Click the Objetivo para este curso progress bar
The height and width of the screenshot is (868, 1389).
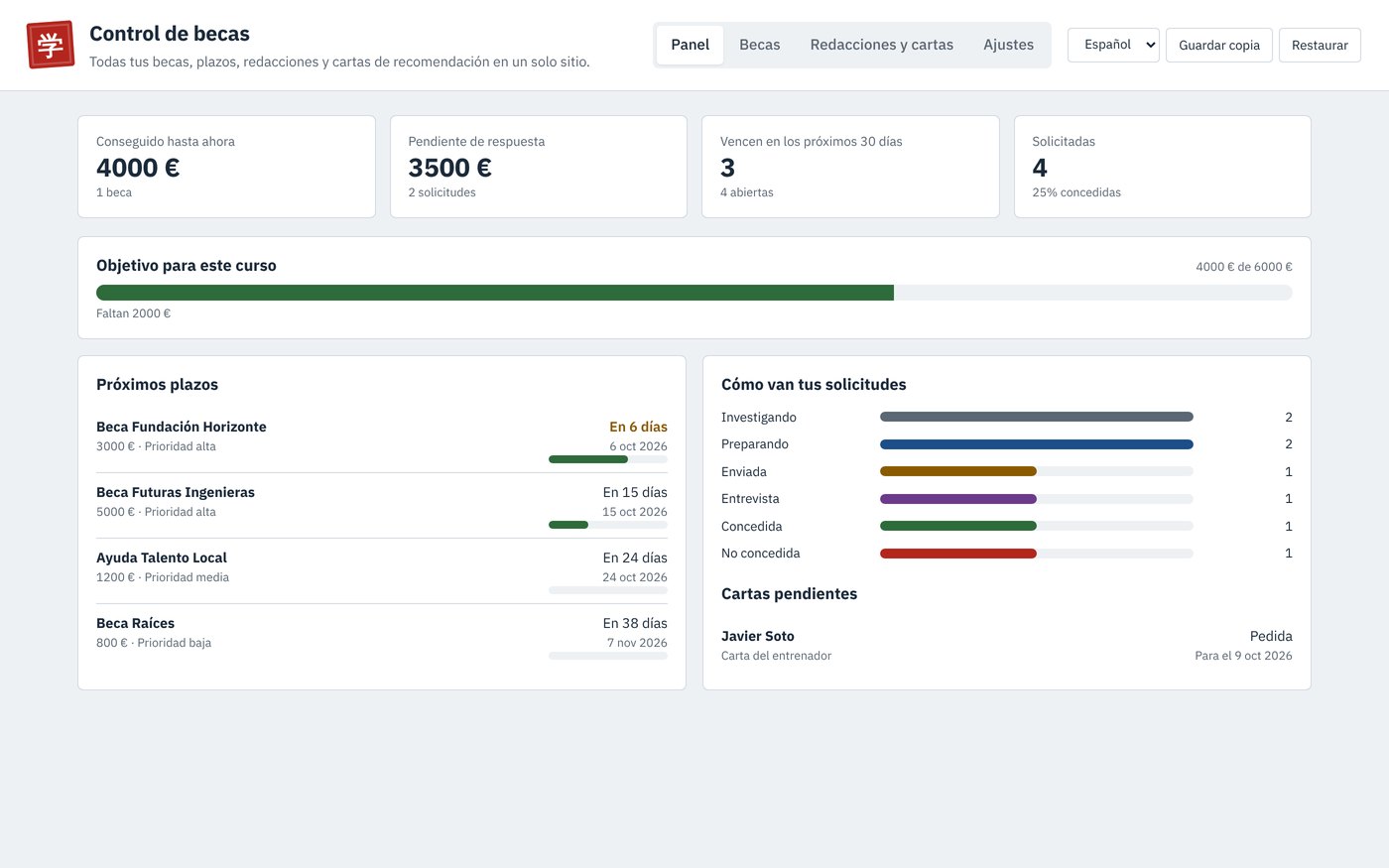(x=694, y=293)
